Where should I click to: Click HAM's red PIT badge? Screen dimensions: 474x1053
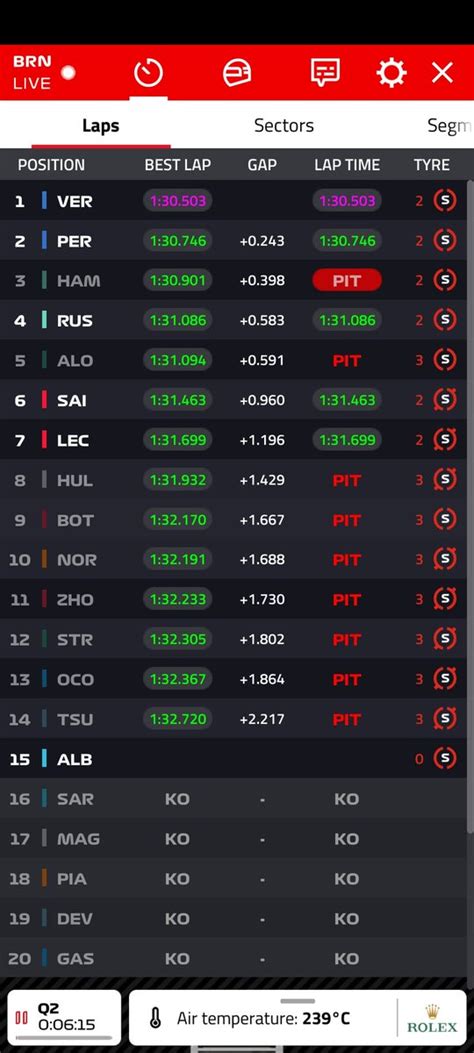[347, 281]
